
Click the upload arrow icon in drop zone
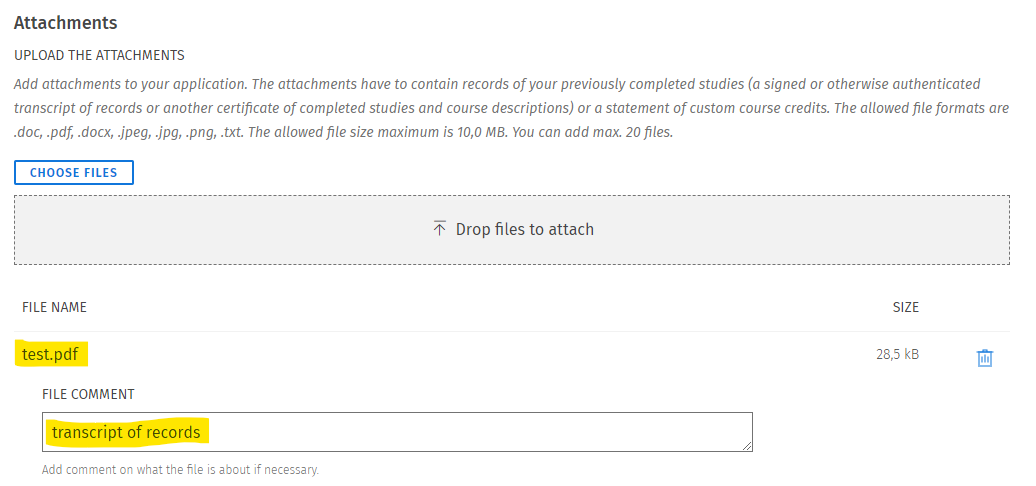tap(439, 229)
